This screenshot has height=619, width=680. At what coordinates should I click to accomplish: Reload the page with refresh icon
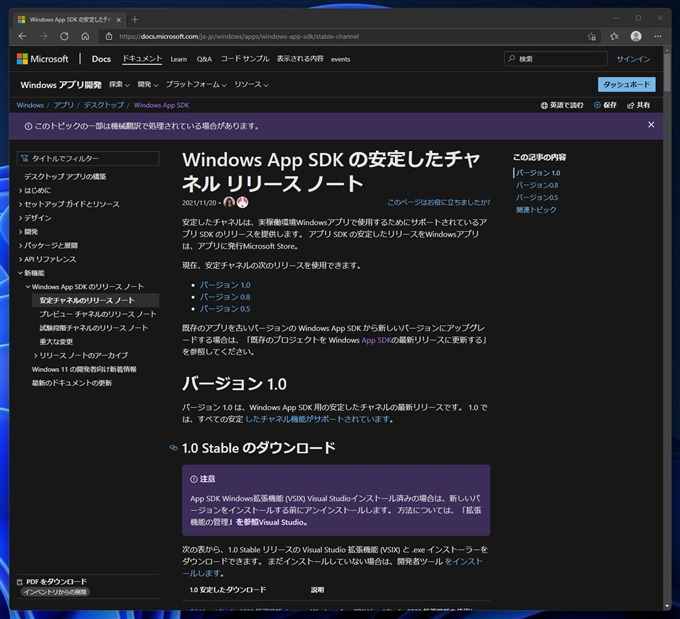64,36
